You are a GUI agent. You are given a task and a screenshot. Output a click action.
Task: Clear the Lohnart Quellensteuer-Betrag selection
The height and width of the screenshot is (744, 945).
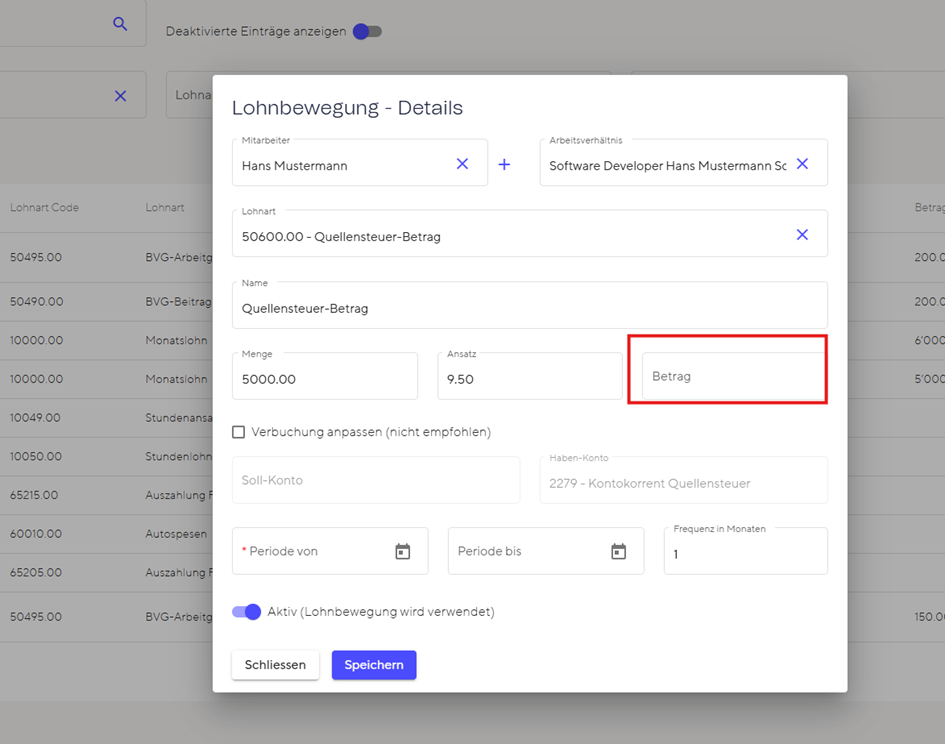[x=802, y=235]
